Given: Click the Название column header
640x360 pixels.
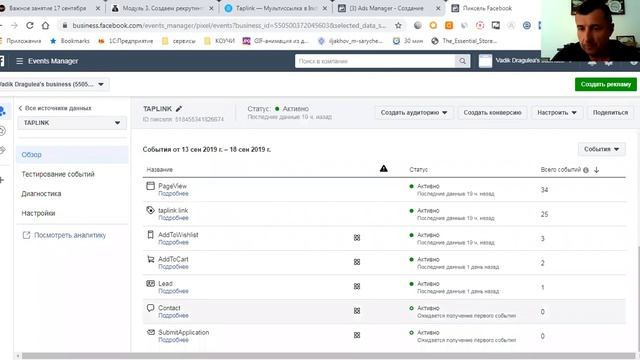Looking at the screenshot, I should (x=160, y=169).
